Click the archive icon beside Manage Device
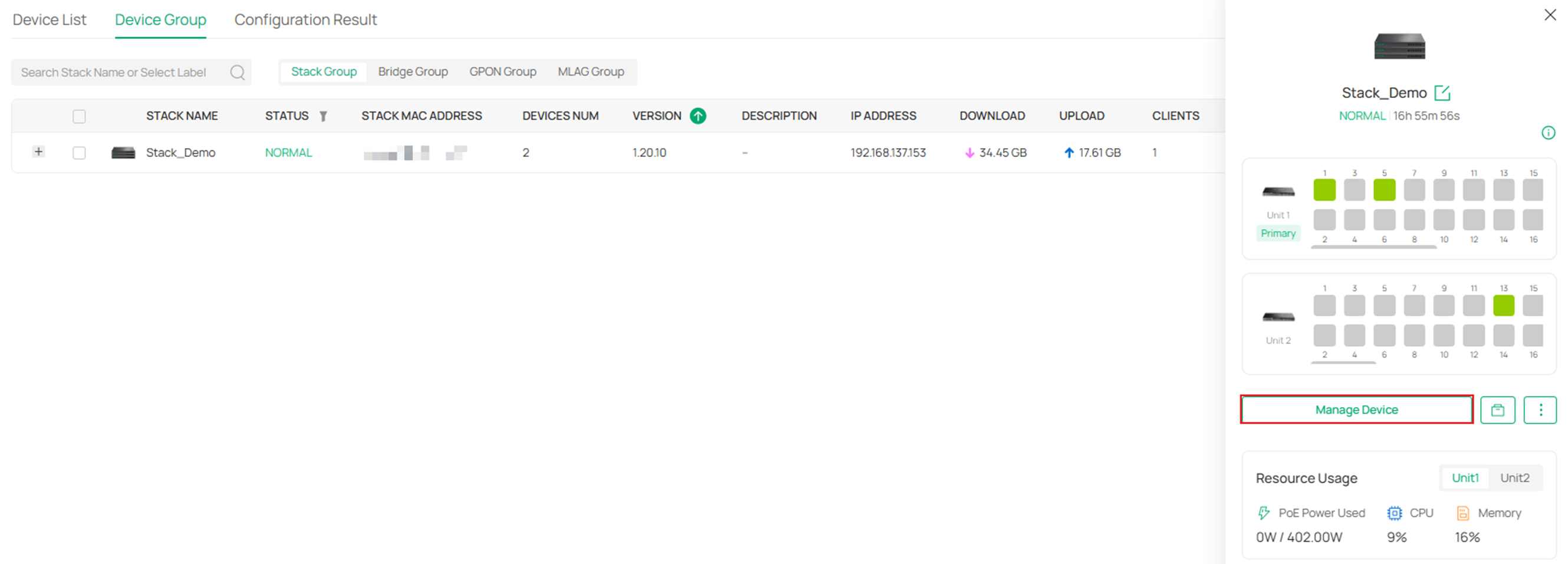 1497,410
